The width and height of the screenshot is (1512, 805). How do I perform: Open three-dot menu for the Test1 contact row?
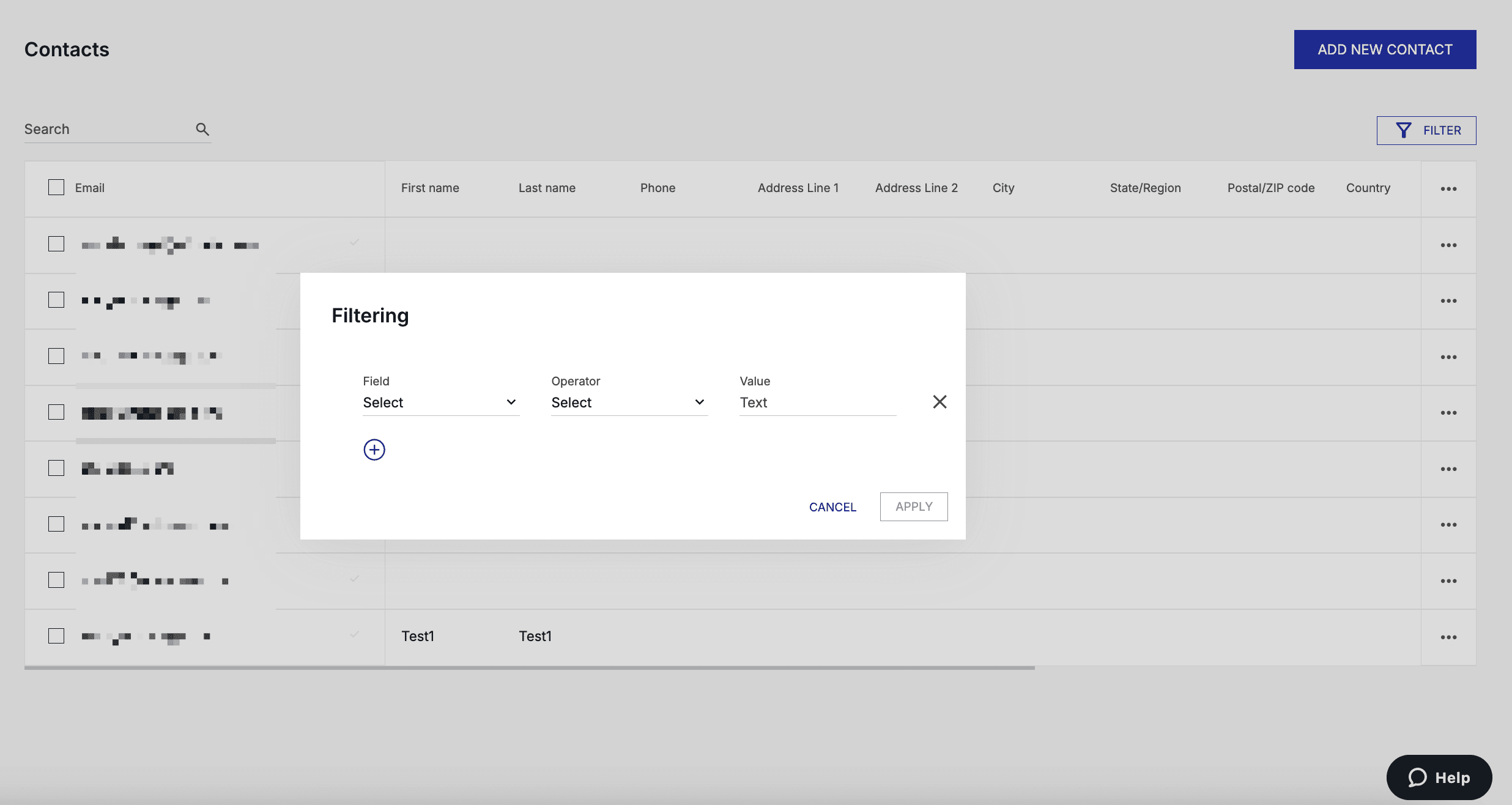click(x=1448, y=637)
